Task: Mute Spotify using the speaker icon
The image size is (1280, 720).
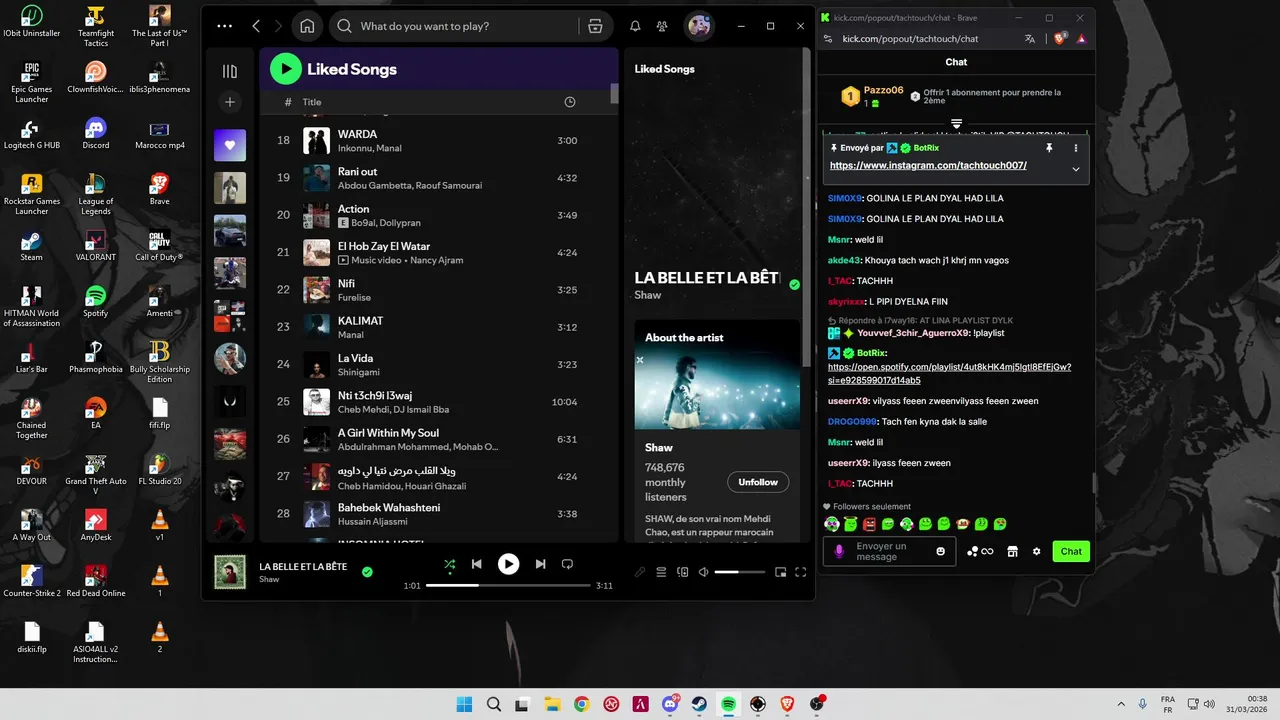Action: 704,572
